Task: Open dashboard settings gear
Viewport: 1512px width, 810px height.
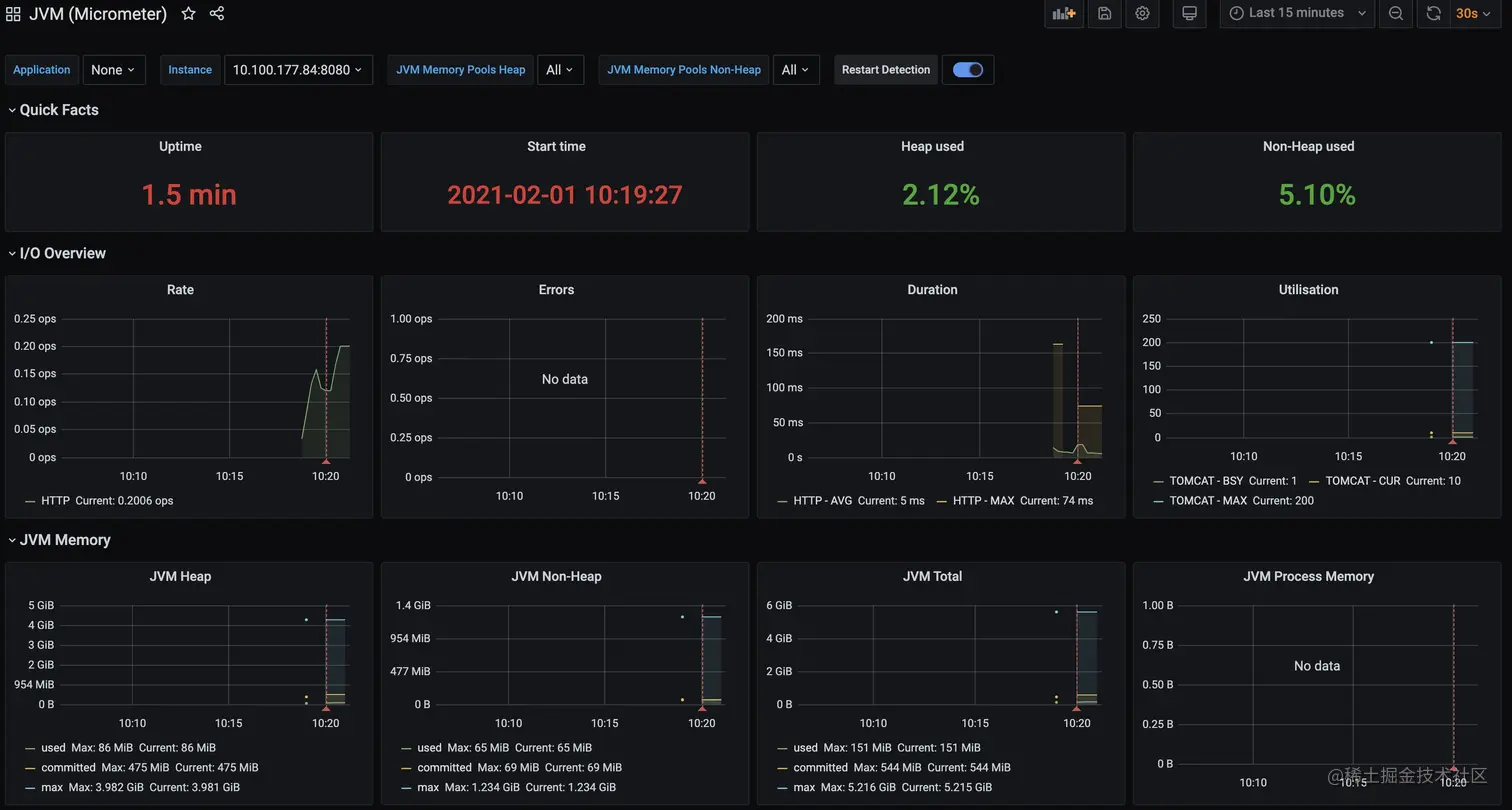Action: coord(1142,13)
